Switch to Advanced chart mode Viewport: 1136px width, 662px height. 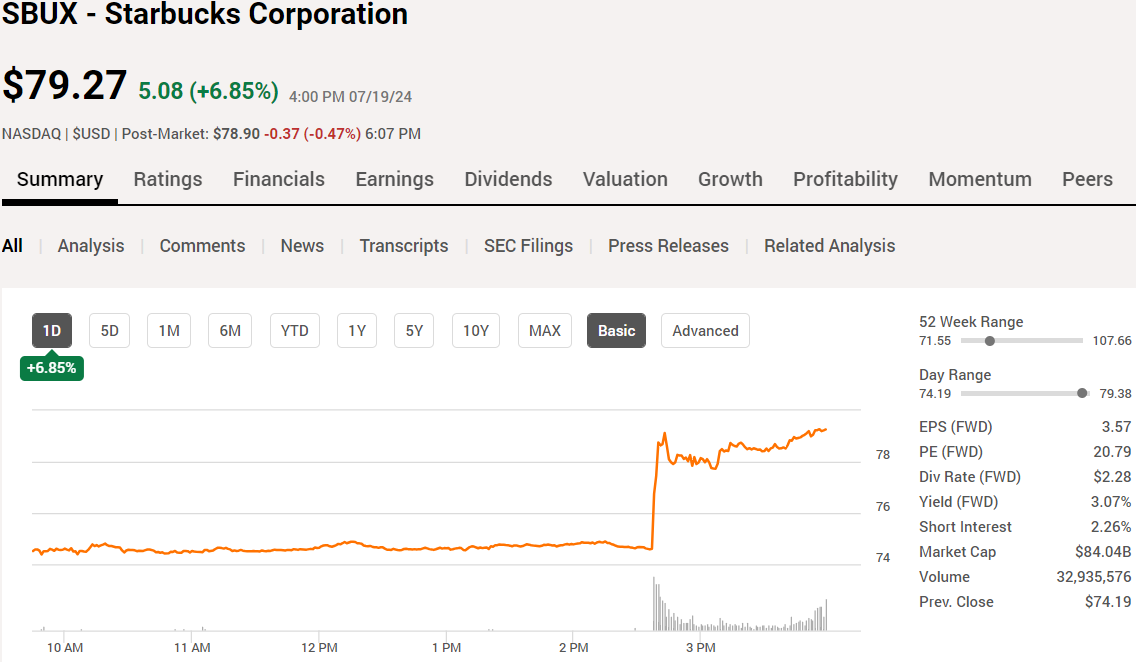click(705, 330)
